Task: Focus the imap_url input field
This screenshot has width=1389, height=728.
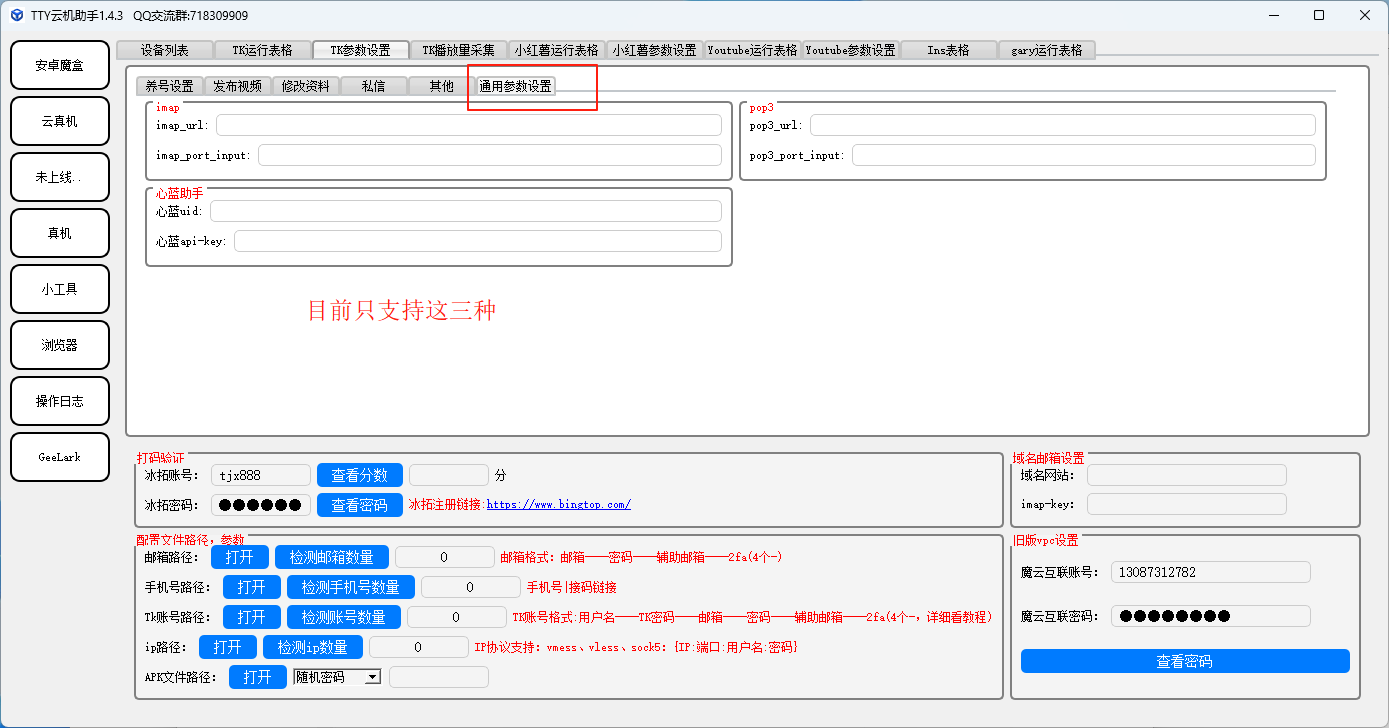Action: click(x=468, y=125)
